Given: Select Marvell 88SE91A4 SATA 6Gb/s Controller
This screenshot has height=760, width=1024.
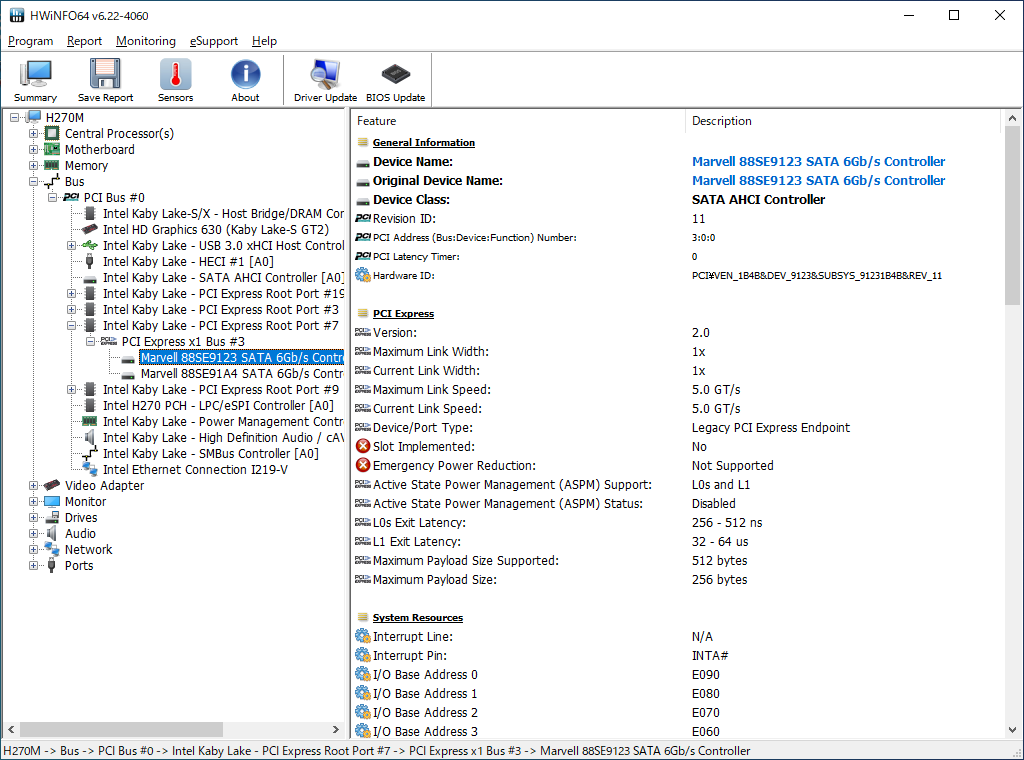Looking at the screenshot, I should (x=242, y=373).
